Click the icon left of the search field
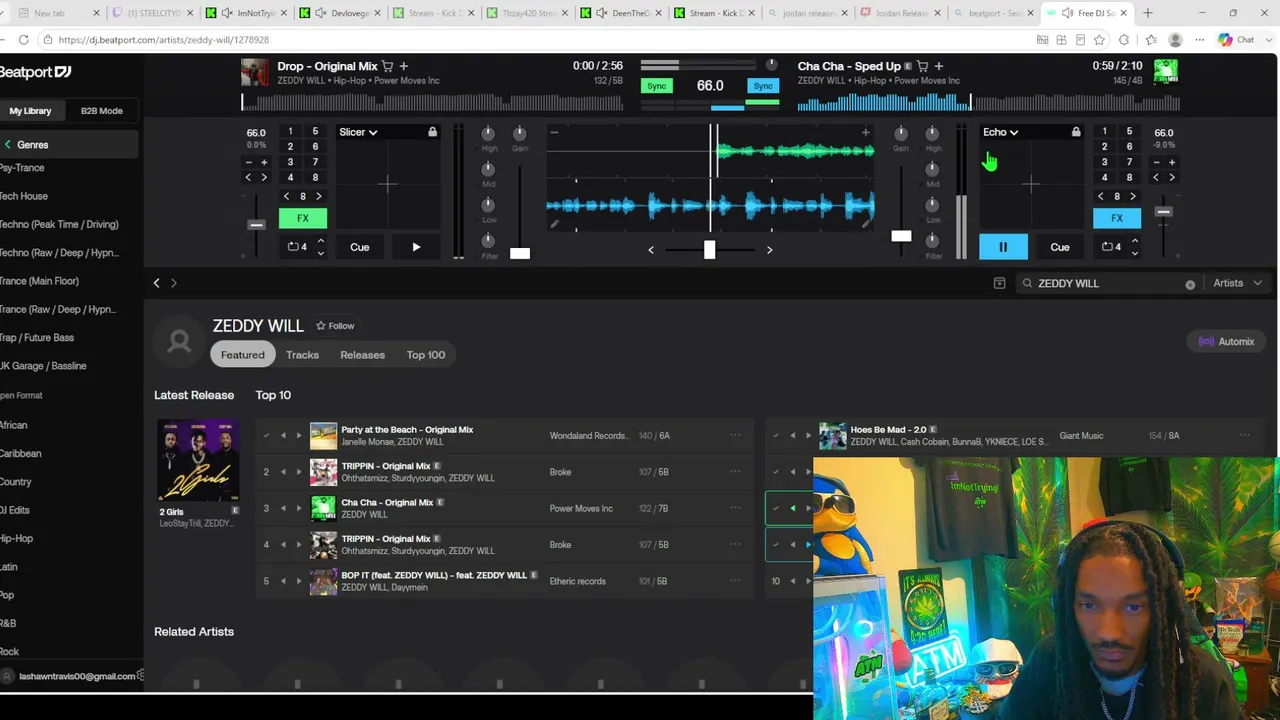 tap(999, 284)
